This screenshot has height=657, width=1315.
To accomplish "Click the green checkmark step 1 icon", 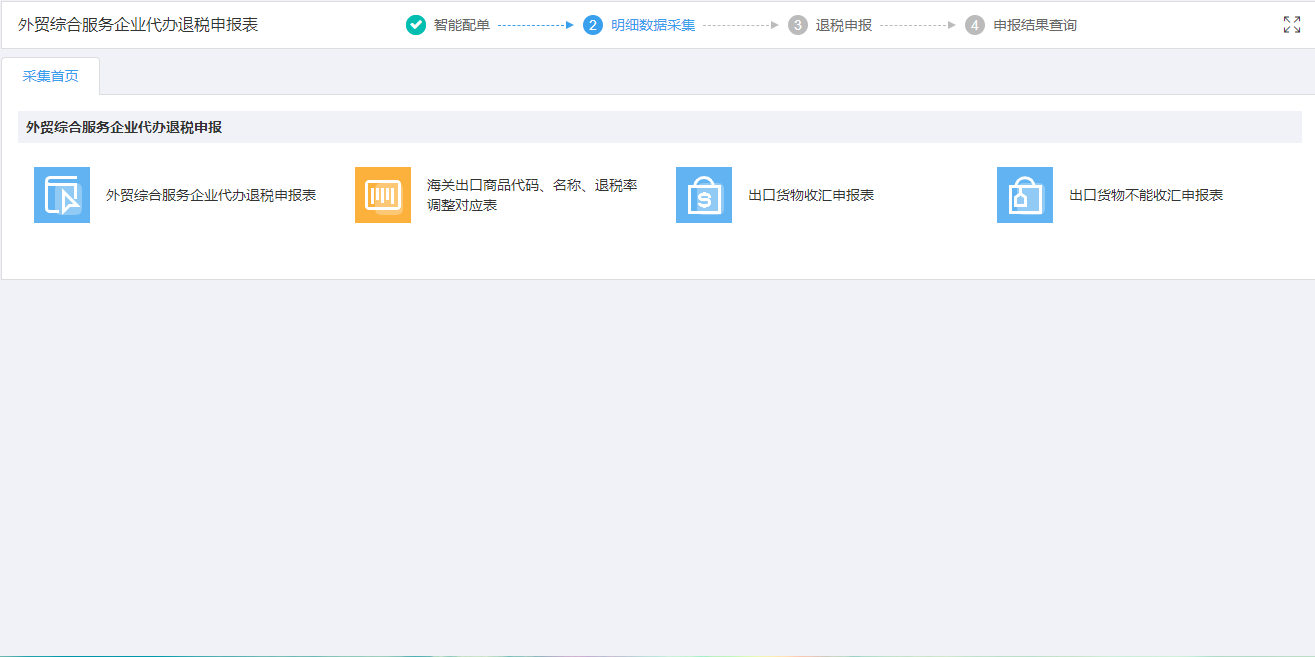I will pyautogui.click(x=416, y=25).
